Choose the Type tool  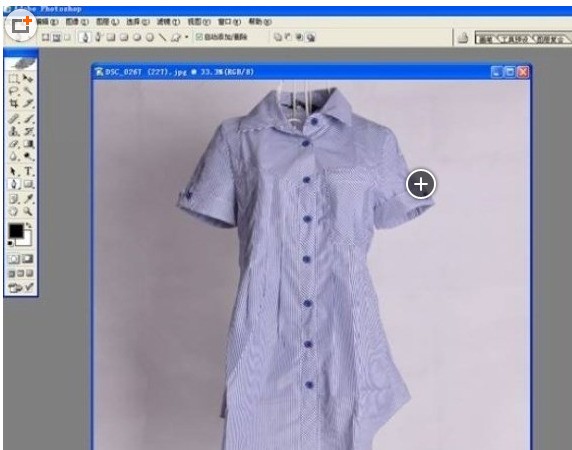(28, 171)
